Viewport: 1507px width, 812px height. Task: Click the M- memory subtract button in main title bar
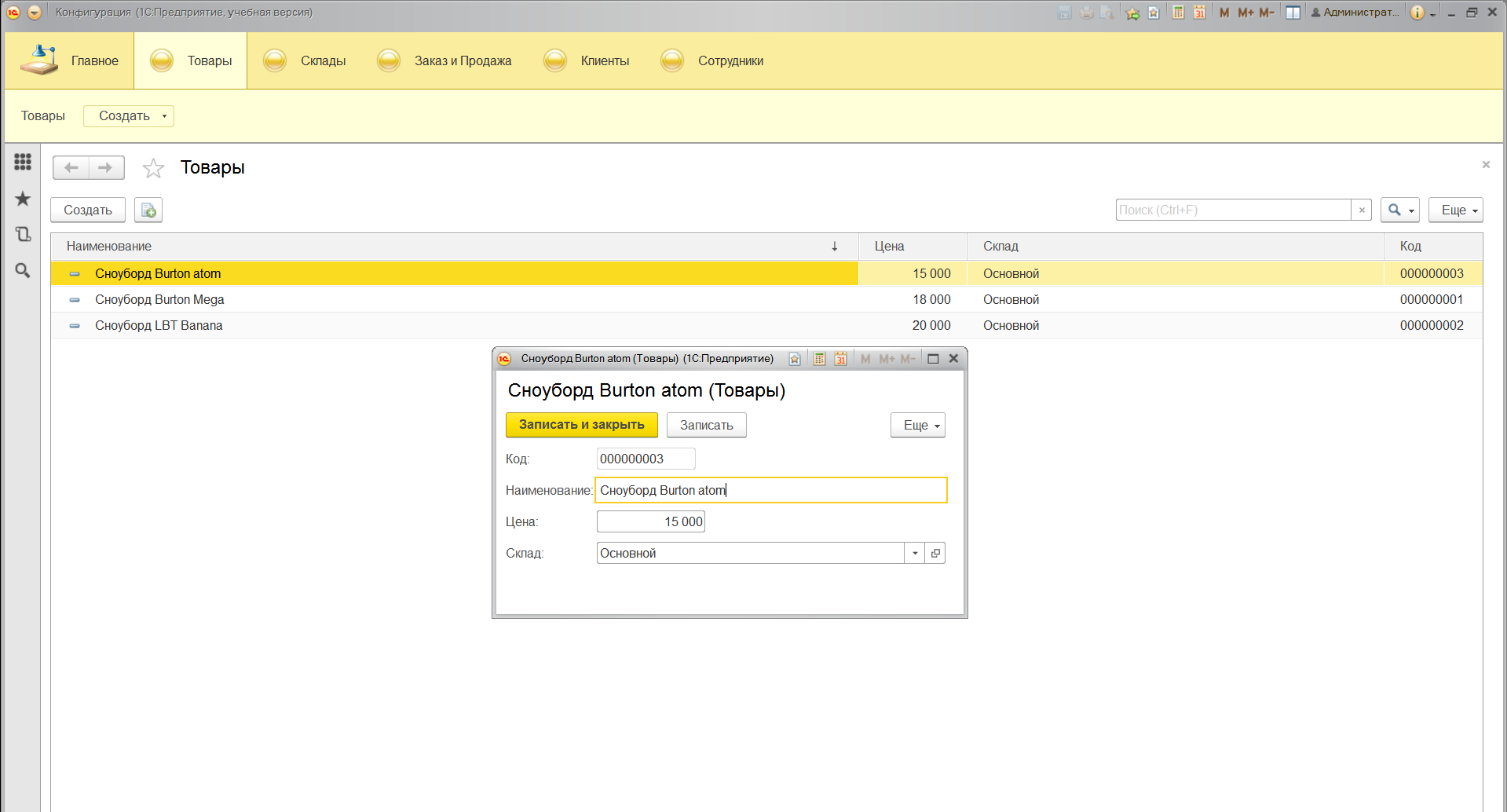click(1267, 13)
